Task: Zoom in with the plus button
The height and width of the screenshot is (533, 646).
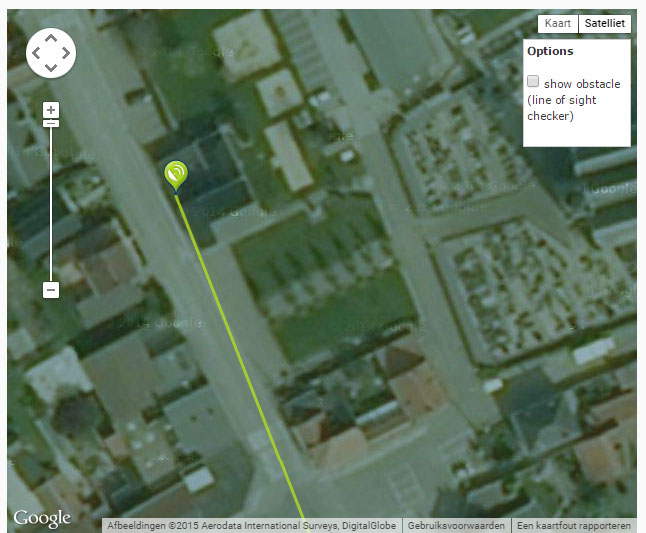Action: [51, 110]
